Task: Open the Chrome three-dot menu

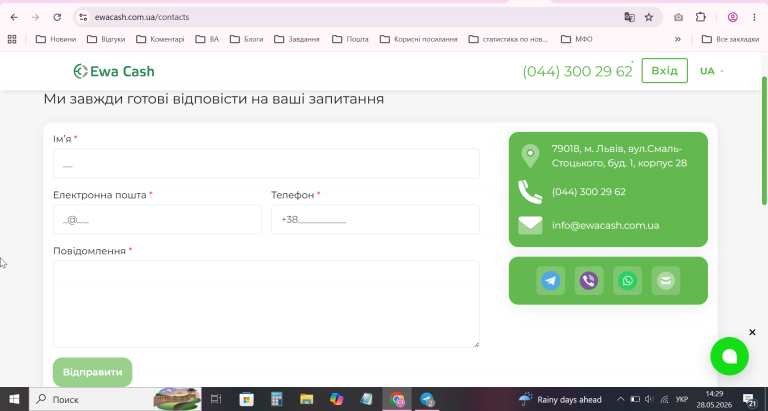Action: (754, 17)
